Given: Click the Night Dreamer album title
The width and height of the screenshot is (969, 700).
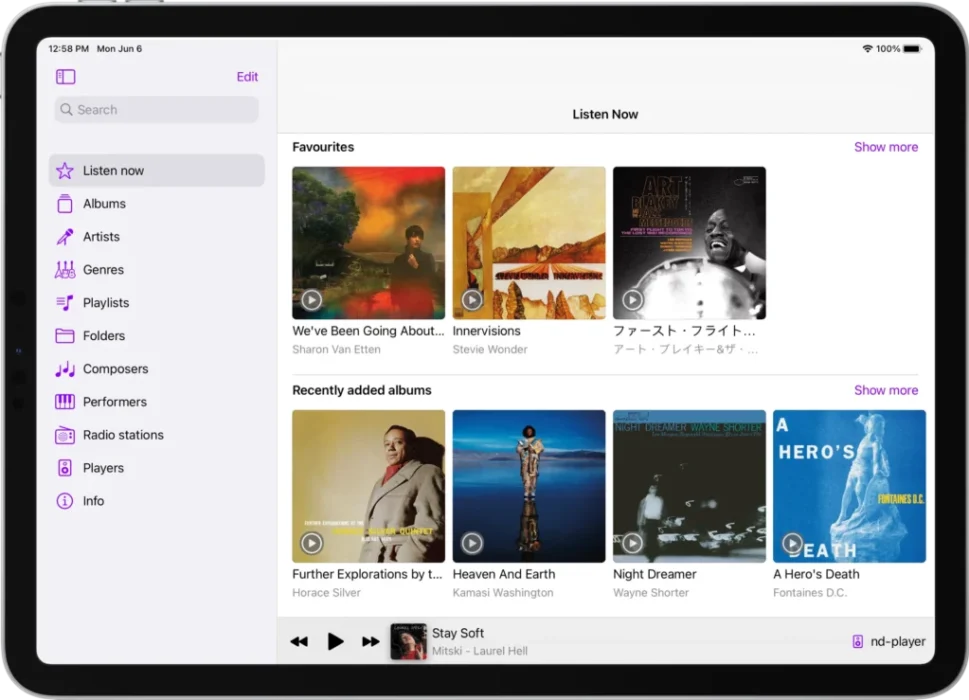Looking at the screenshot, I should point(654,575).
